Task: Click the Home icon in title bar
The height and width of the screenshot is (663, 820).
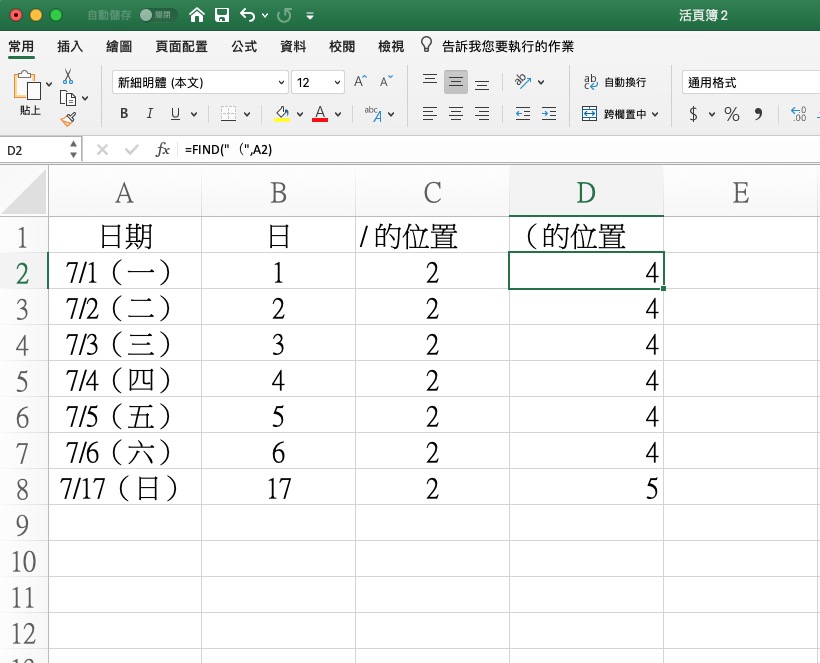Action: click(x=197, y=16)
